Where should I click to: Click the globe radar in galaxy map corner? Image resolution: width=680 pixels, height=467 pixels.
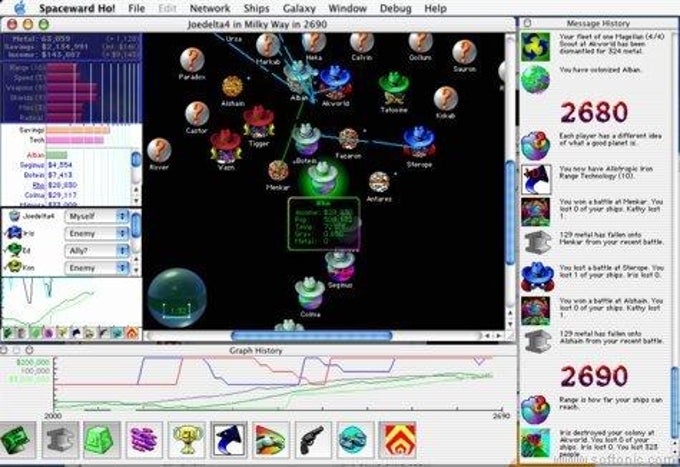click(x=177, y=298)
